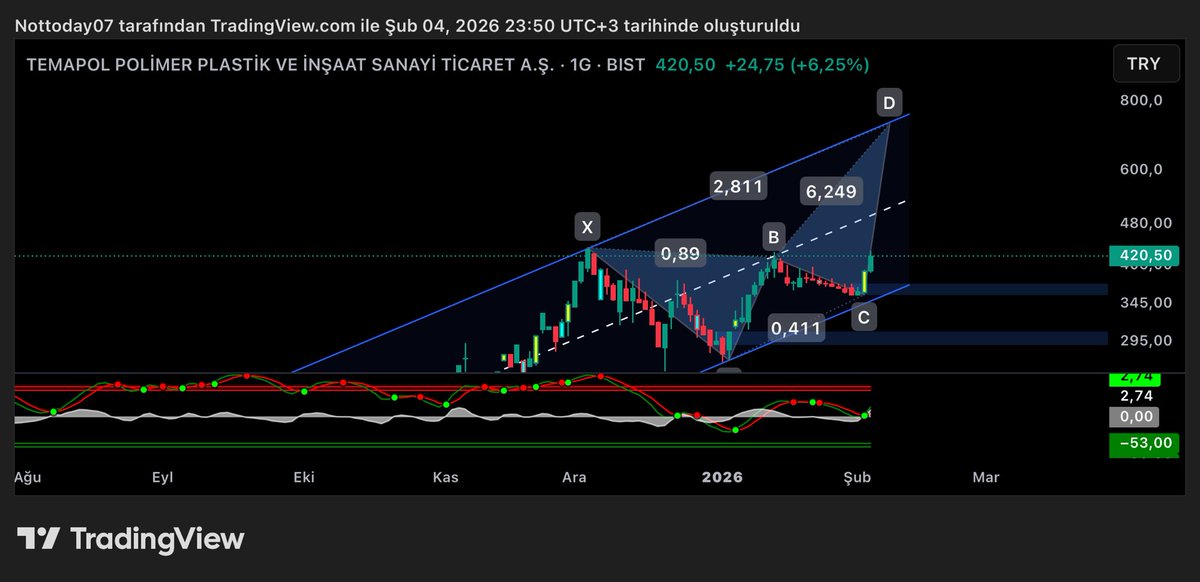Click the 800,0 price axis label
This screenshot has width=1200, height=582.
(x=1141, y=100)
